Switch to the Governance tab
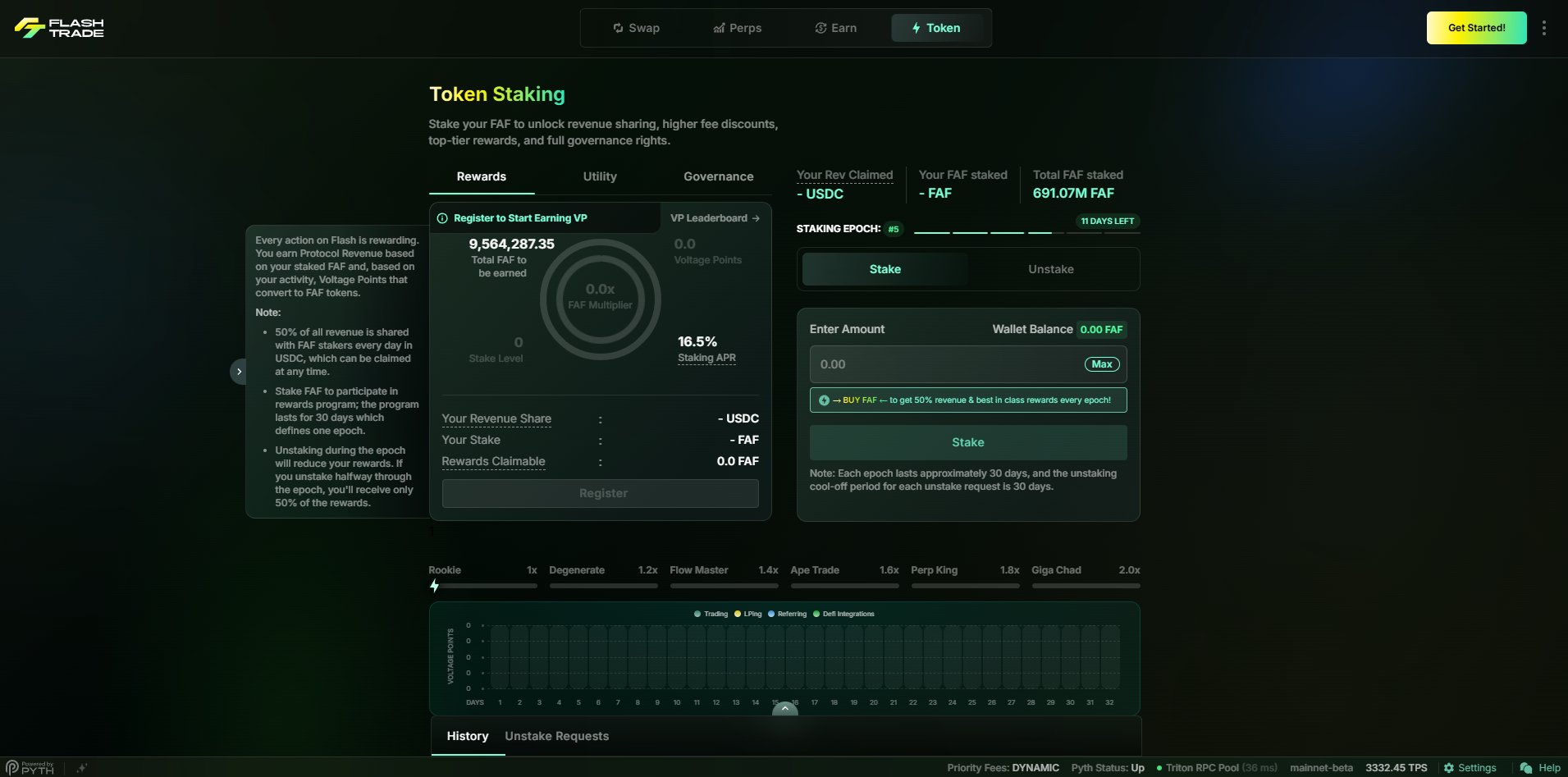 click(718, 176)
